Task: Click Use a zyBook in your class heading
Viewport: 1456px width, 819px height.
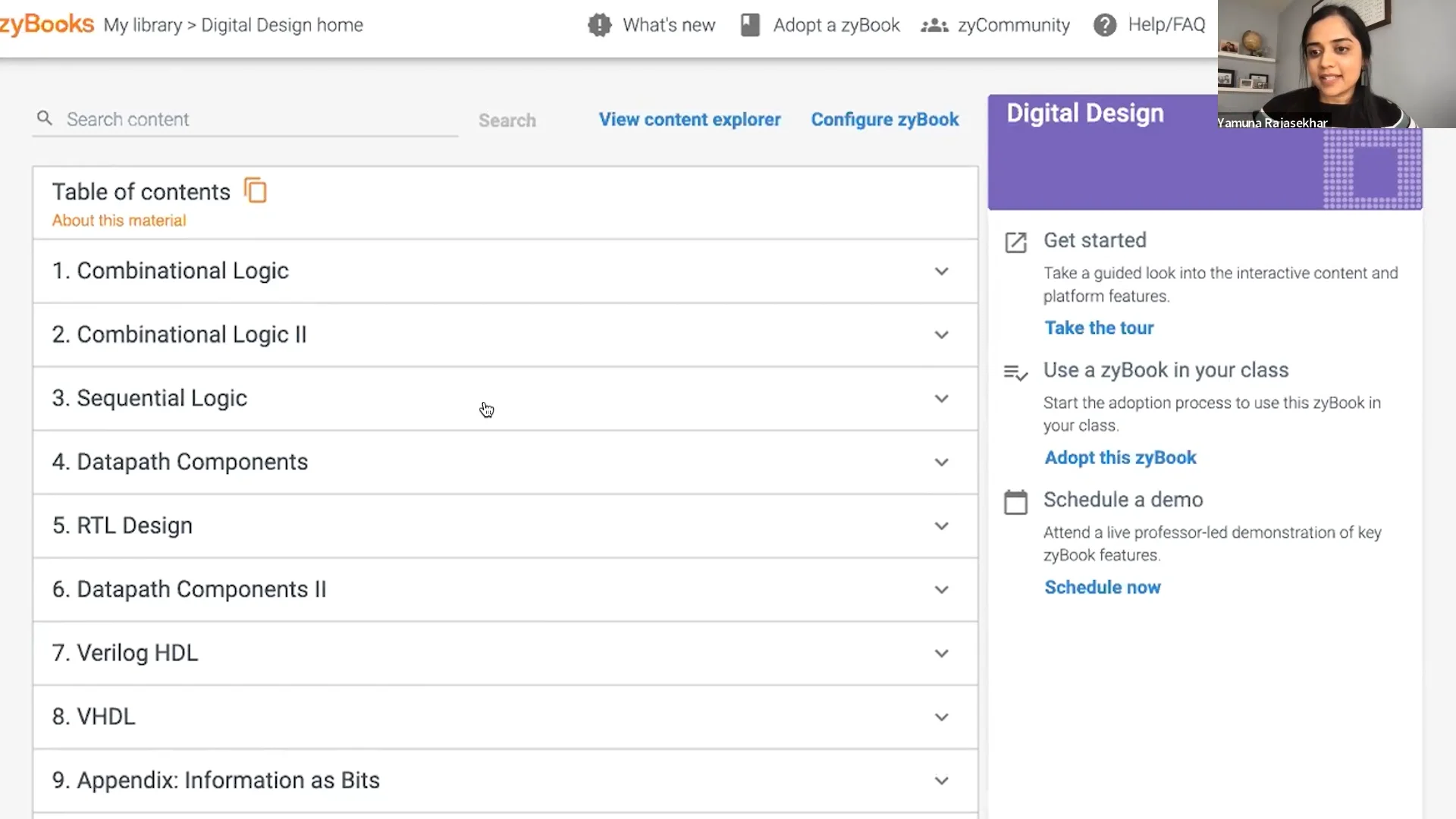Action: 1166,370
